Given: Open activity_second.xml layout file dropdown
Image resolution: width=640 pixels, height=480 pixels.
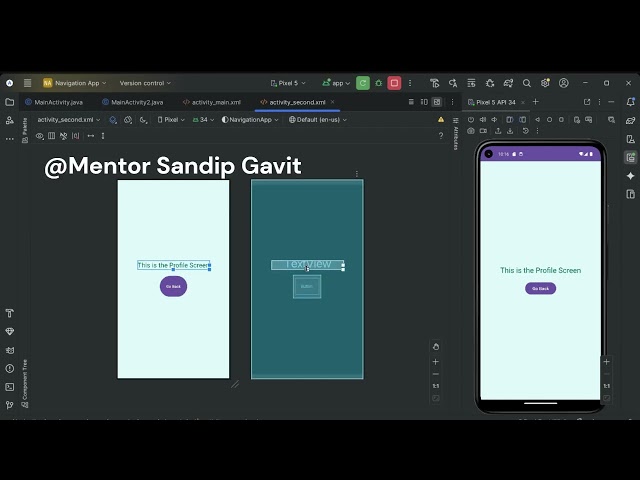Looking at the screenshot, I should coord(68,120).
